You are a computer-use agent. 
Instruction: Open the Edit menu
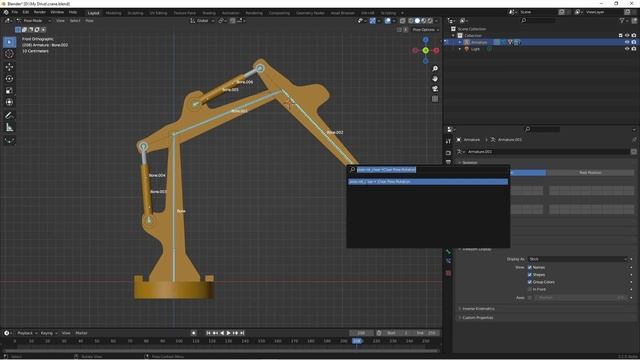[x=26, y=12]
